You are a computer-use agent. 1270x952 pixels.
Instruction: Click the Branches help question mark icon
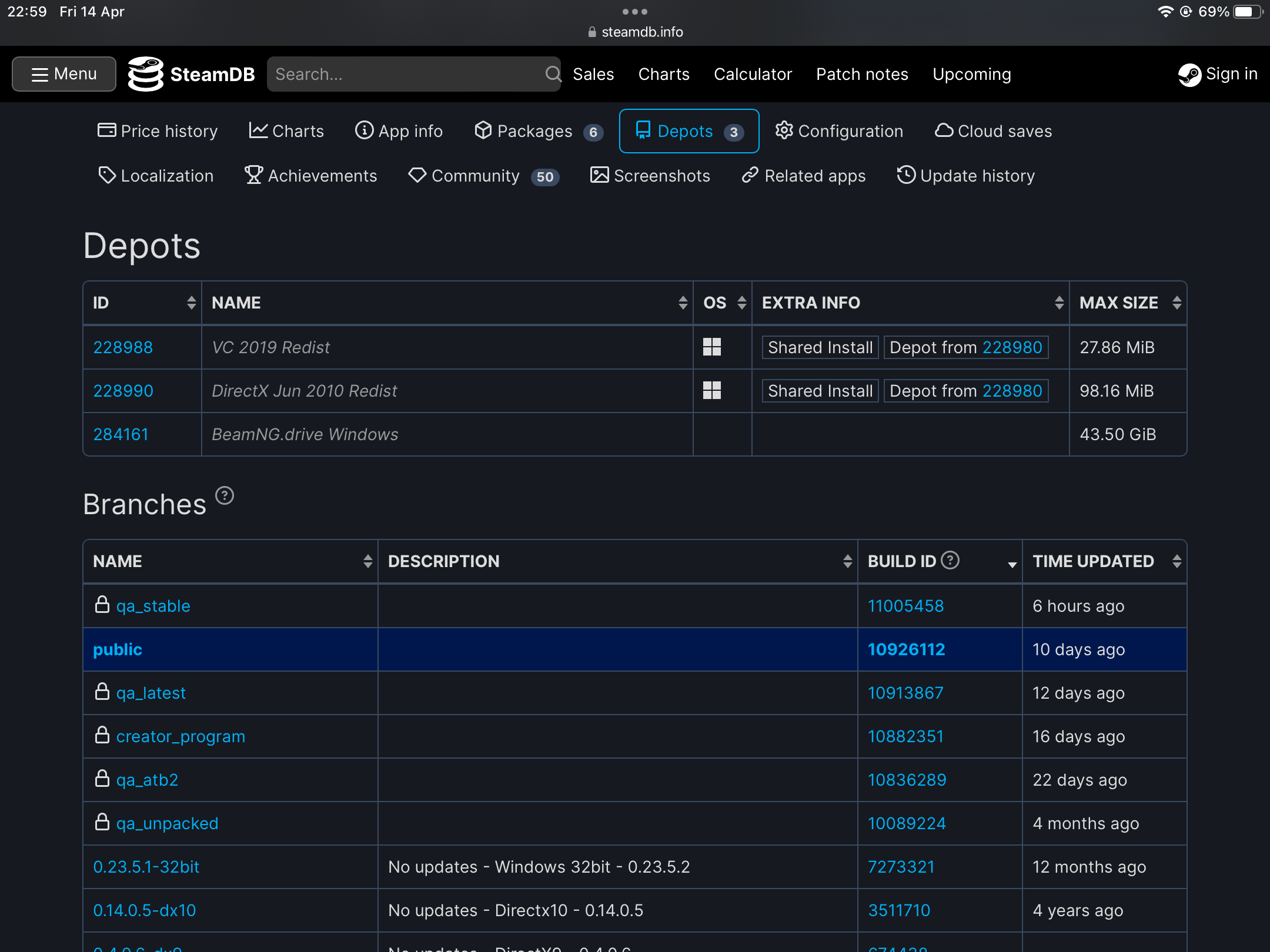point(225,496)
